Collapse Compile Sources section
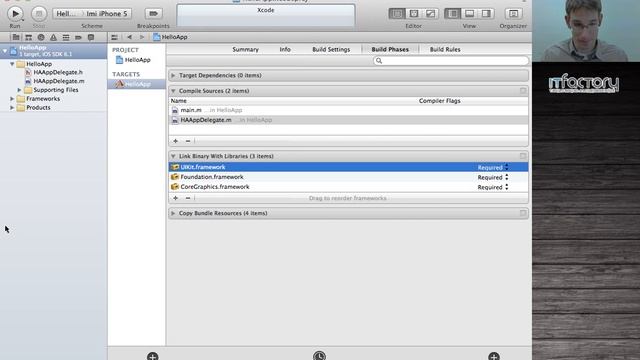 [x=173, y=91]
